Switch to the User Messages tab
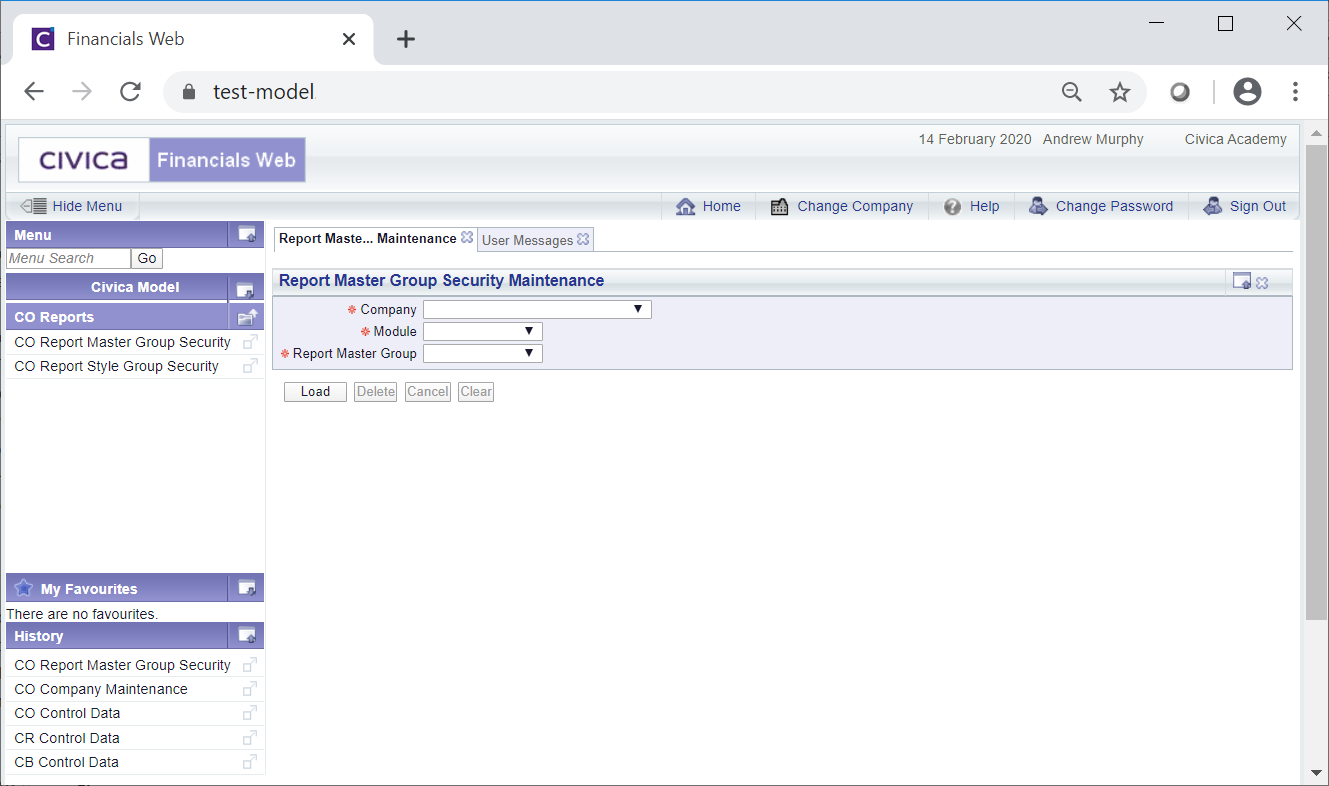Viewport: 1329px width, 786px height. pyautogui.click(x=527, y=240)
